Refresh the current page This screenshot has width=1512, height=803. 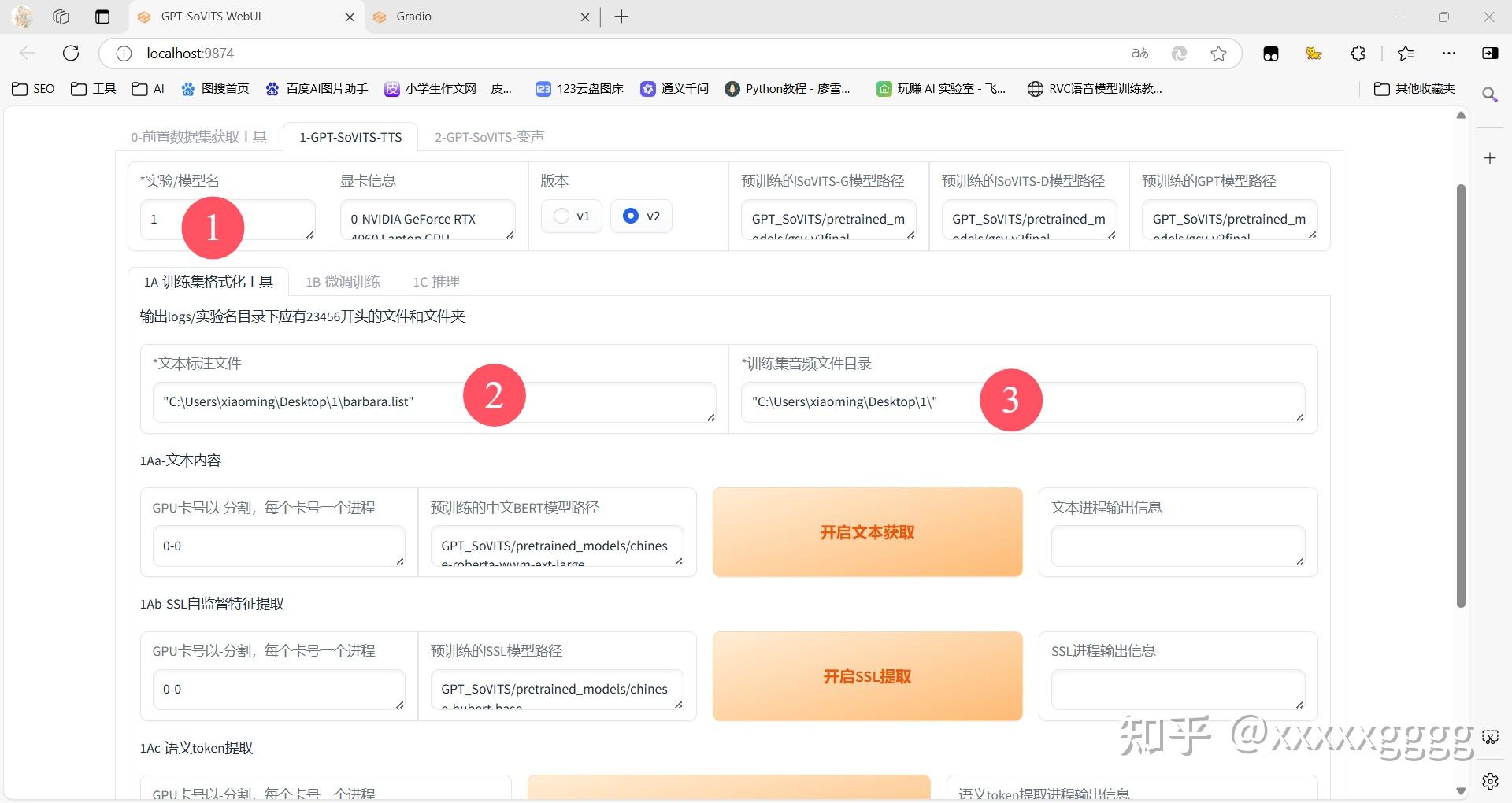click(x=71, y=53)
